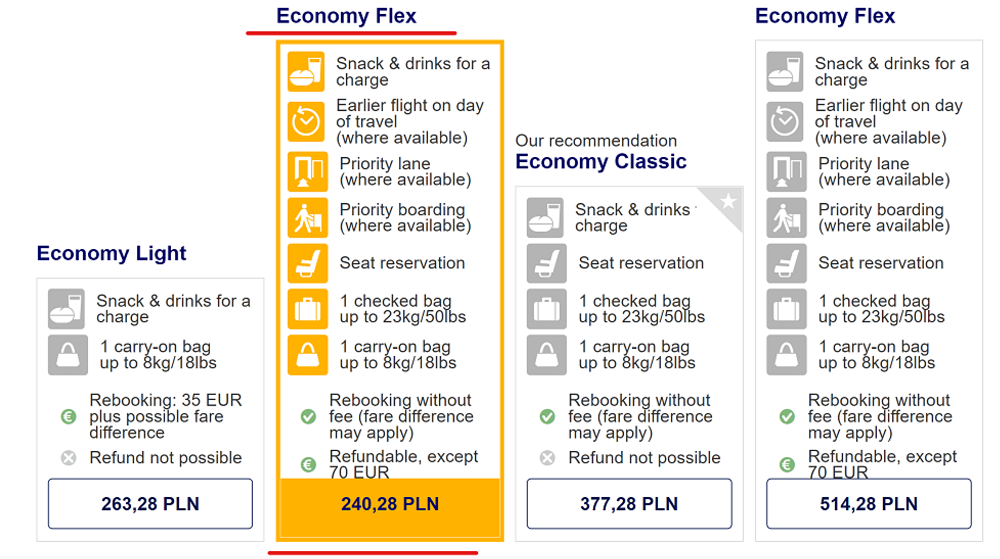
Task: Click the orange priority lane icon
Action: click(x=307, y=171)
